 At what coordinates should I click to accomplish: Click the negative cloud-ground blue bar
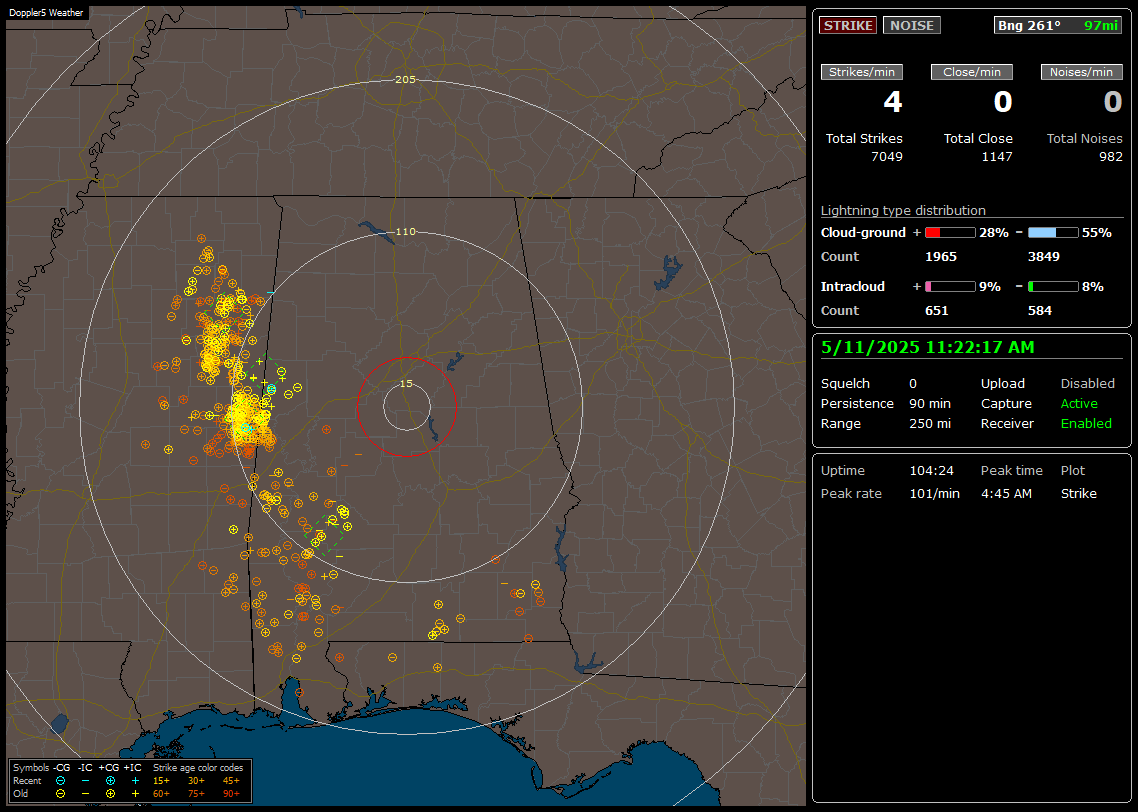(1053, 233)
